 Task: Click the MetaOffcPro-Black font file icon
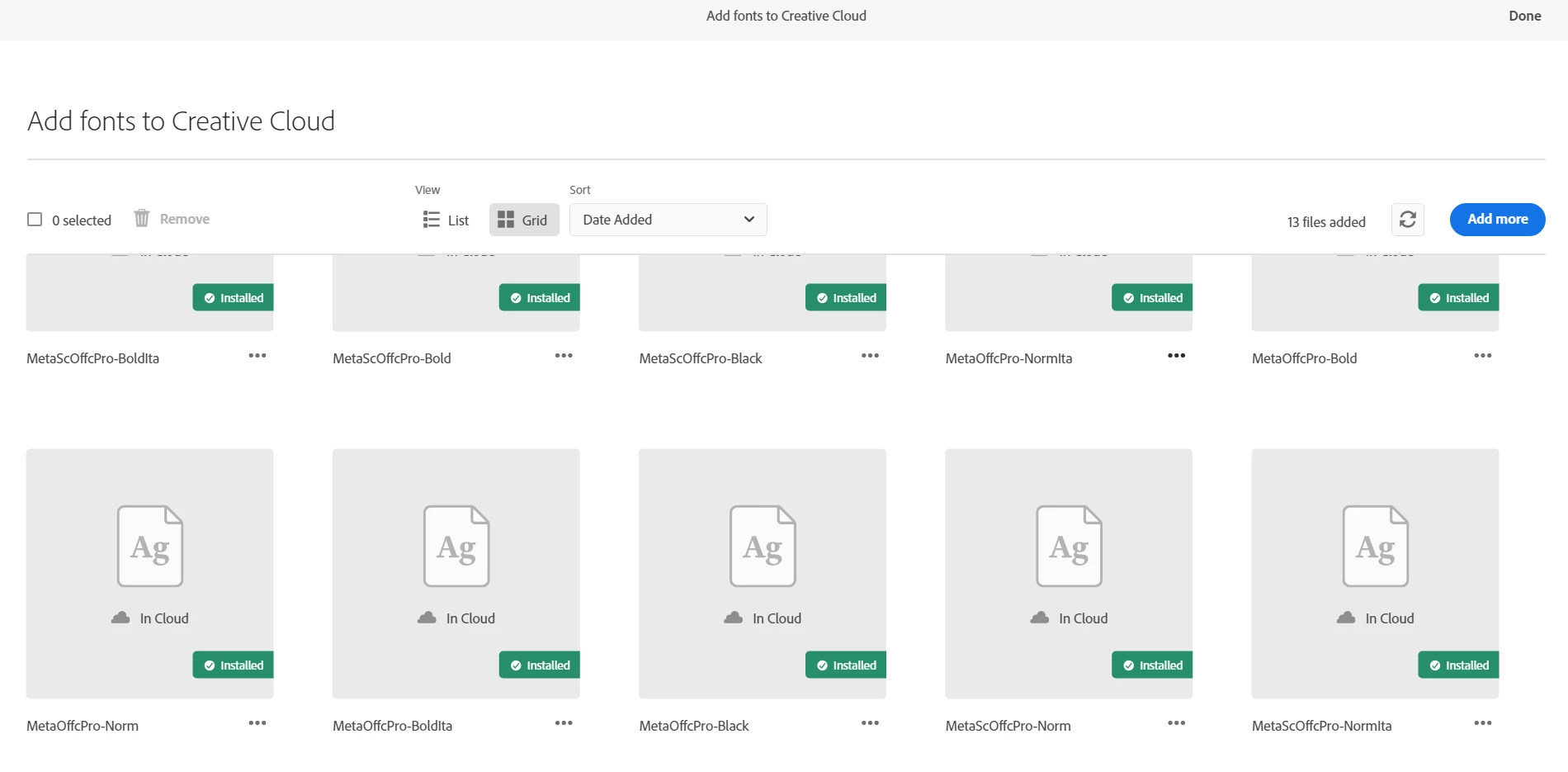[763, 546]
